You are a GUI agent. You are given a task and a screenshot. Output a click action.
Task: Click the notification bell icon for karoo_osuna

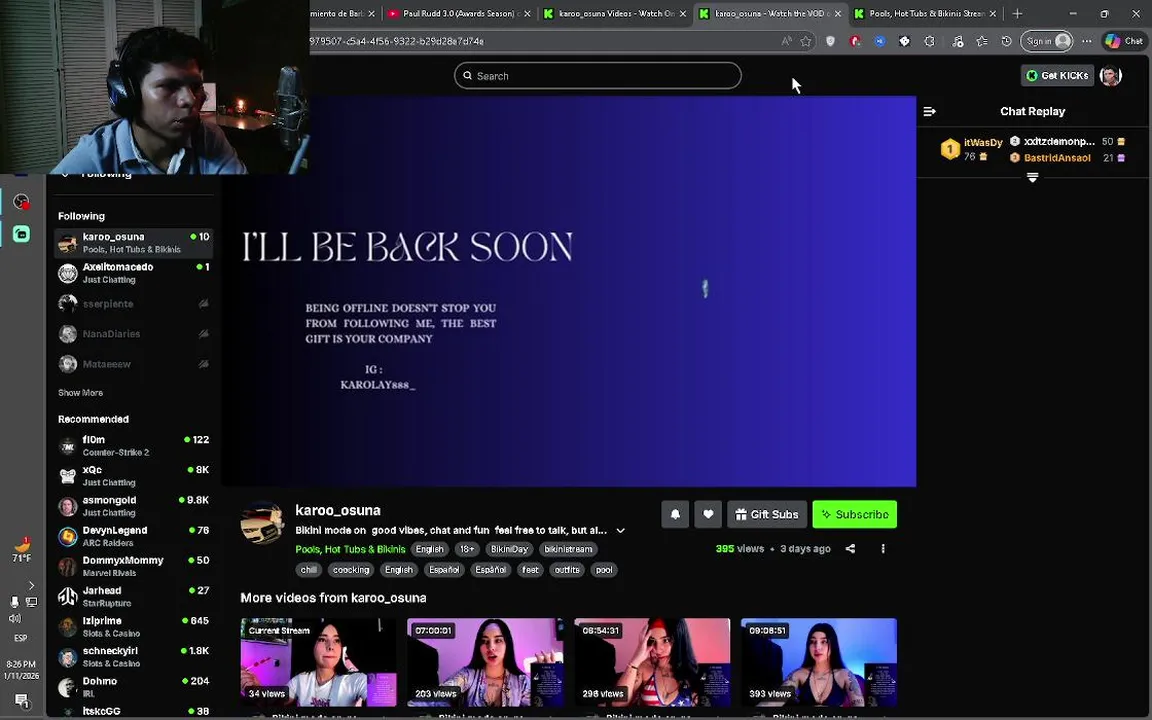click(x=674, y=514)
